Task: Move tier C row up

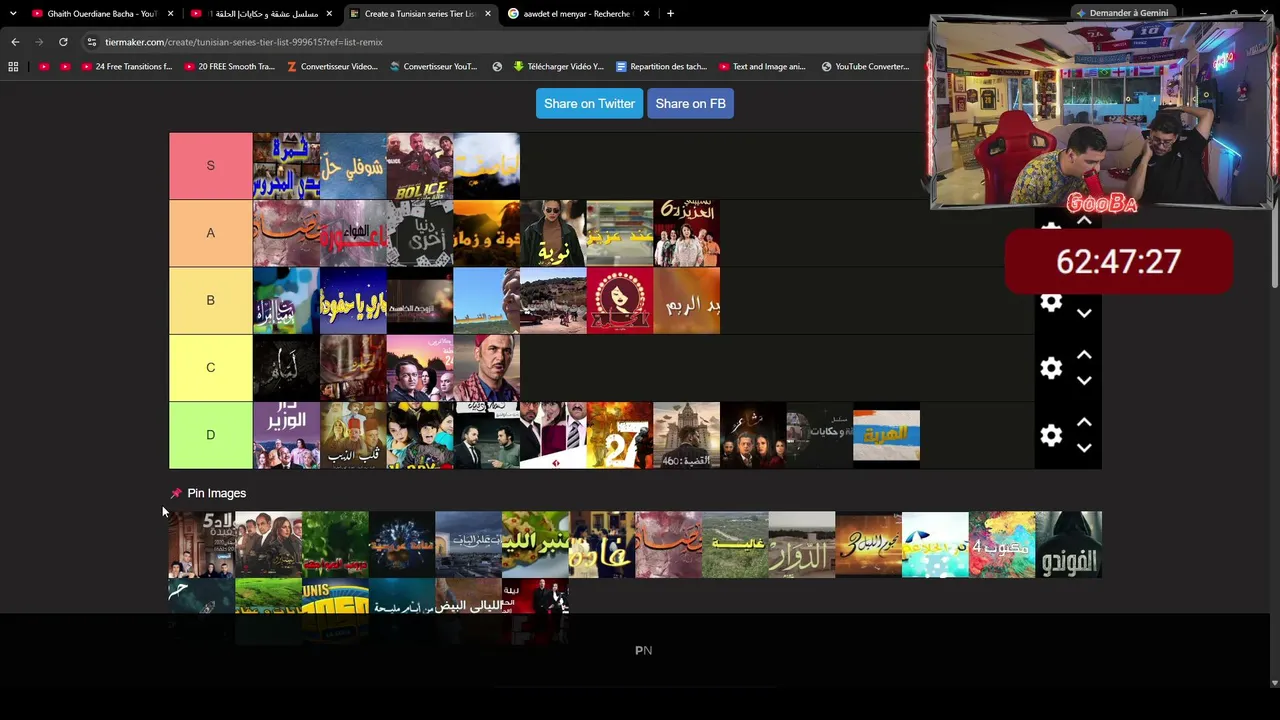Action: (1084, 355)
